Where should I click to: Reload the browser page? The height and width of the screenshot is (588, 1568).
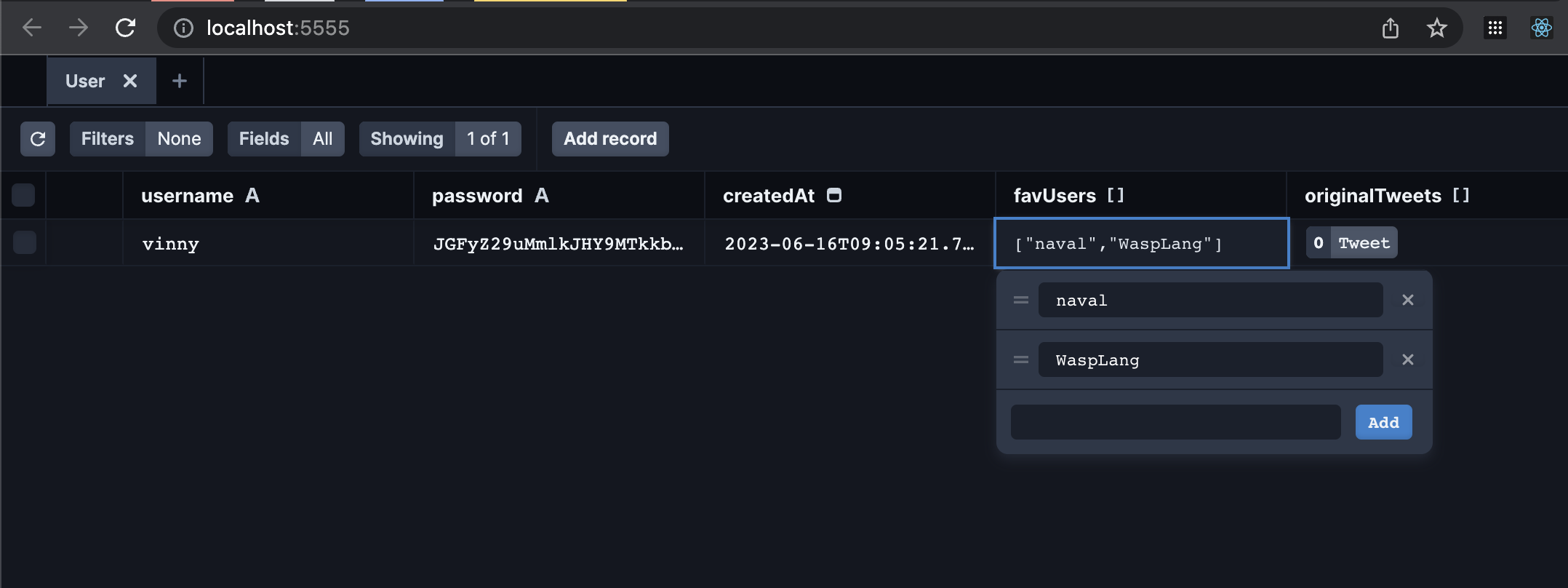pyautogui.click(x=125, y=28)
